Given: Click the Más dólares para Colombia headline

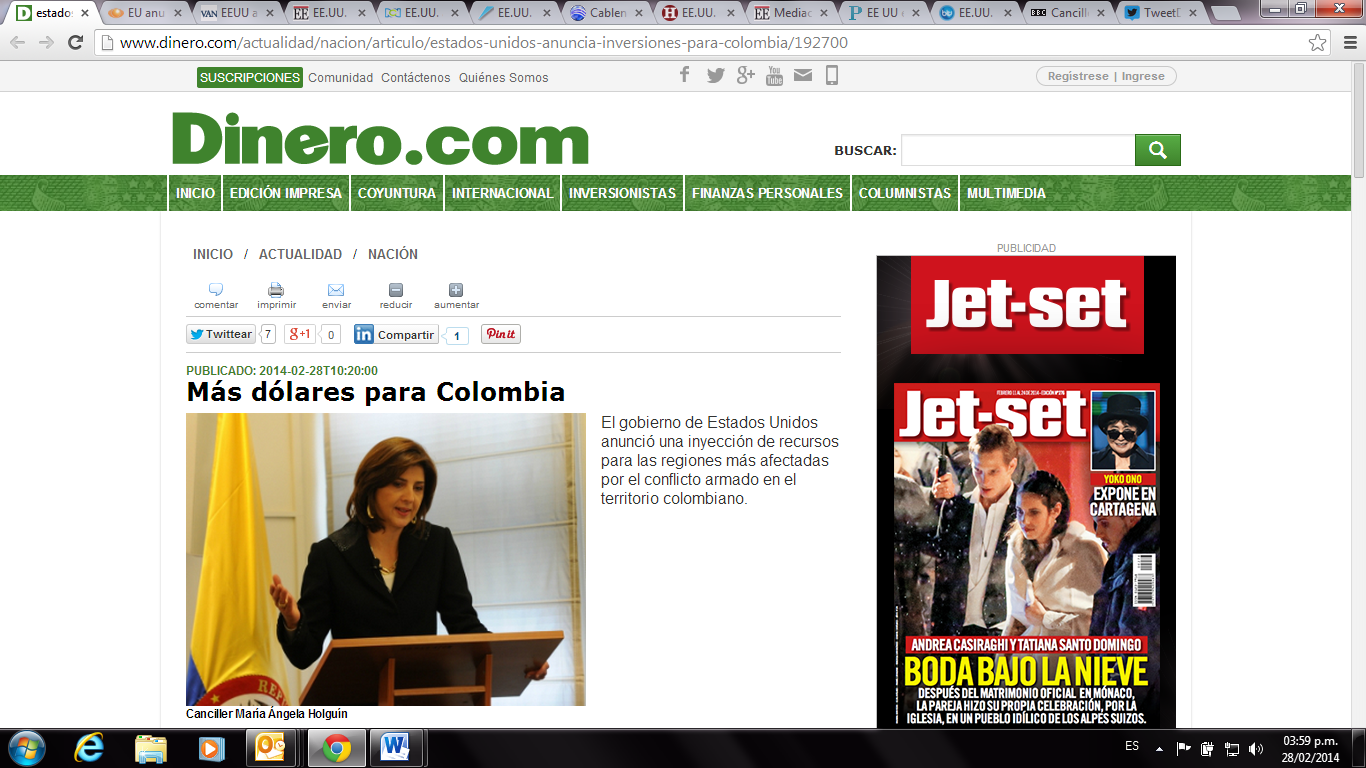Looking at the screenshot, I should (376, 392).
